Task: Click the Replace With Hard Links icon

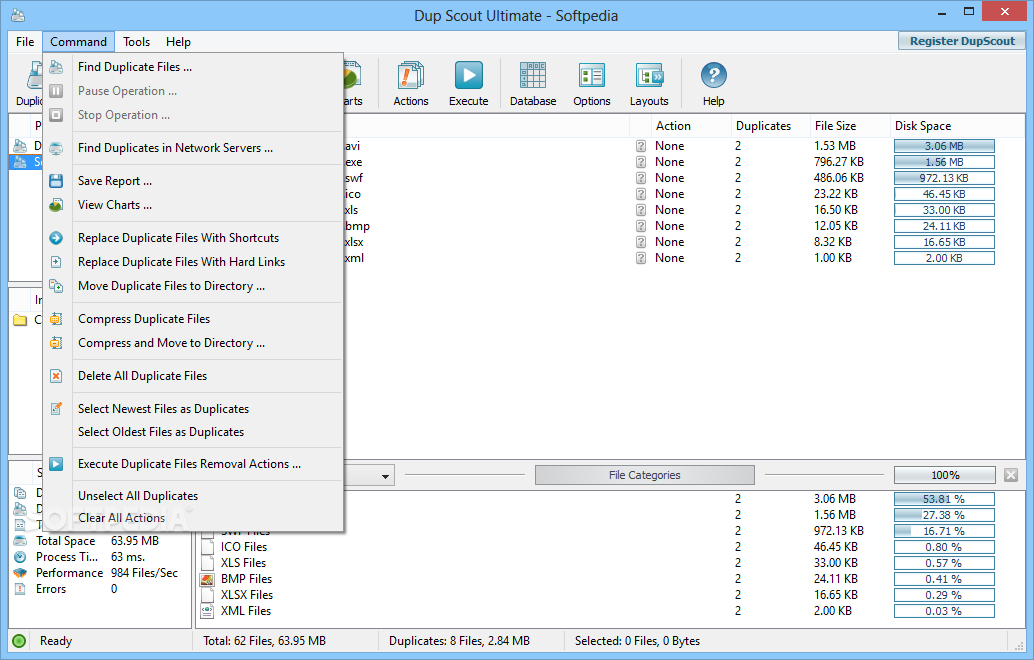Action: tap(56, 262)
